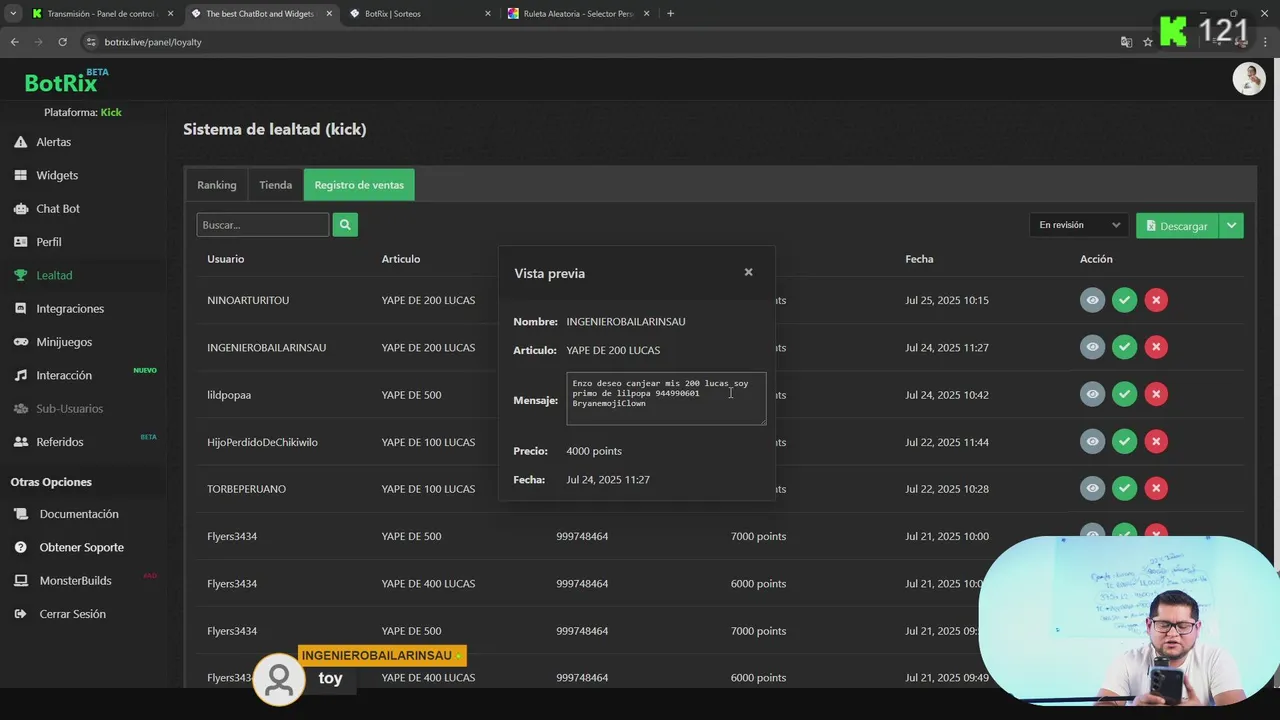
Task: Open the Referidos section
Action: point(60,442)
